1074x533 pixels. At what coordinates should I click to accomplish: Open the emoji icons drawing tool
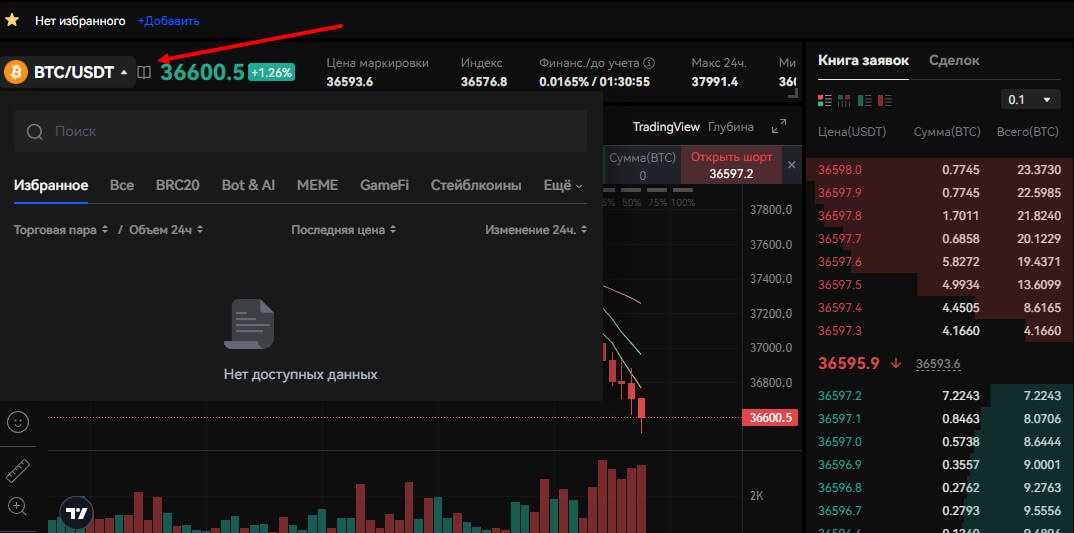17,422
